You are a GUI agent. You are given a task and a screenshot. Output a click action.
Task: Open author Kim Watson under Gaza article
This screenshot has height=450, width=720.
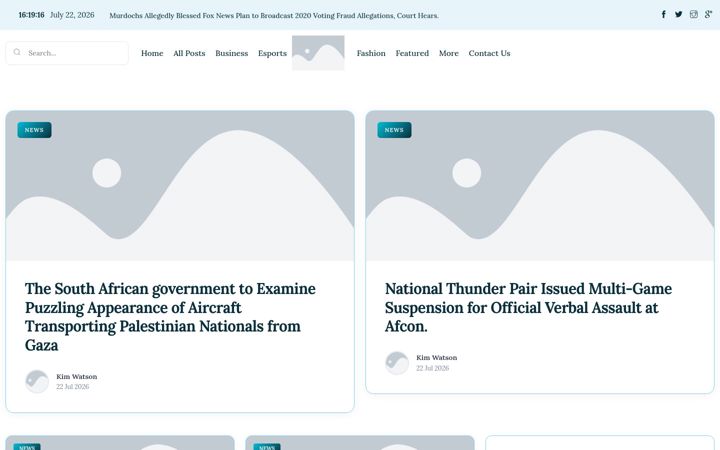coord(77,377)
